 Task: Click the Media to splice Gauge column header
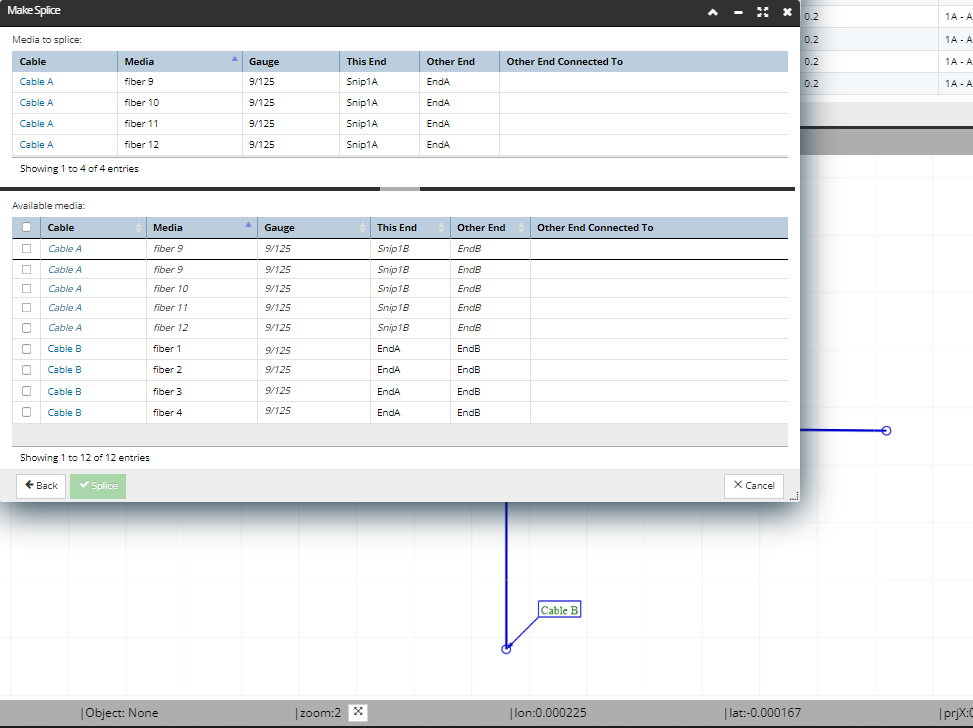[290, 61]
